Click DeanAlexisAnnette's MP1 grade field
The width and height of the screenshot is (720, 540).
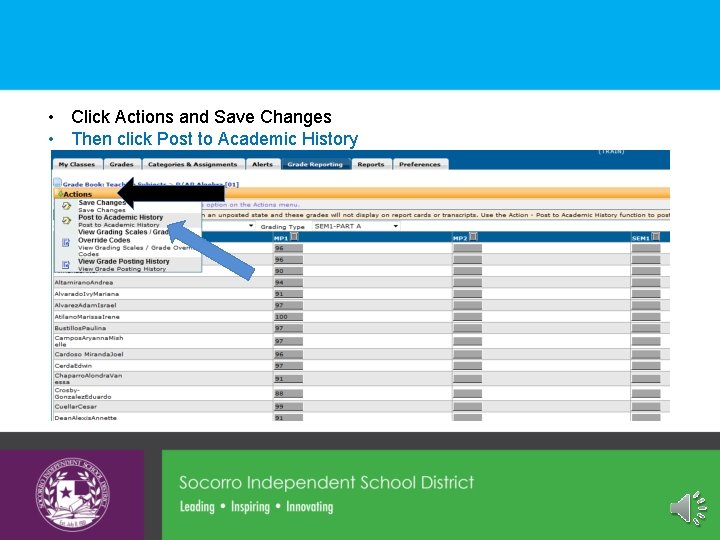click(288, 418)
